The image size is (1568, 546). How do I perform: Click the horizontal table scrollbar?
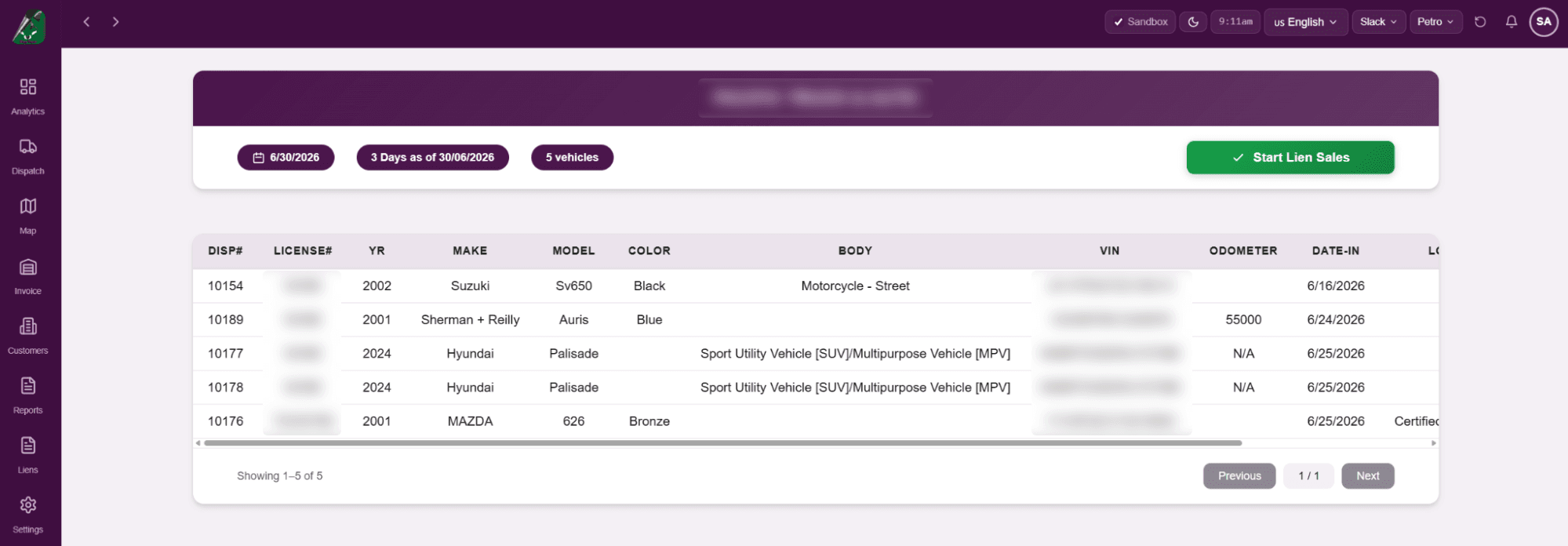tap(722, 443)
